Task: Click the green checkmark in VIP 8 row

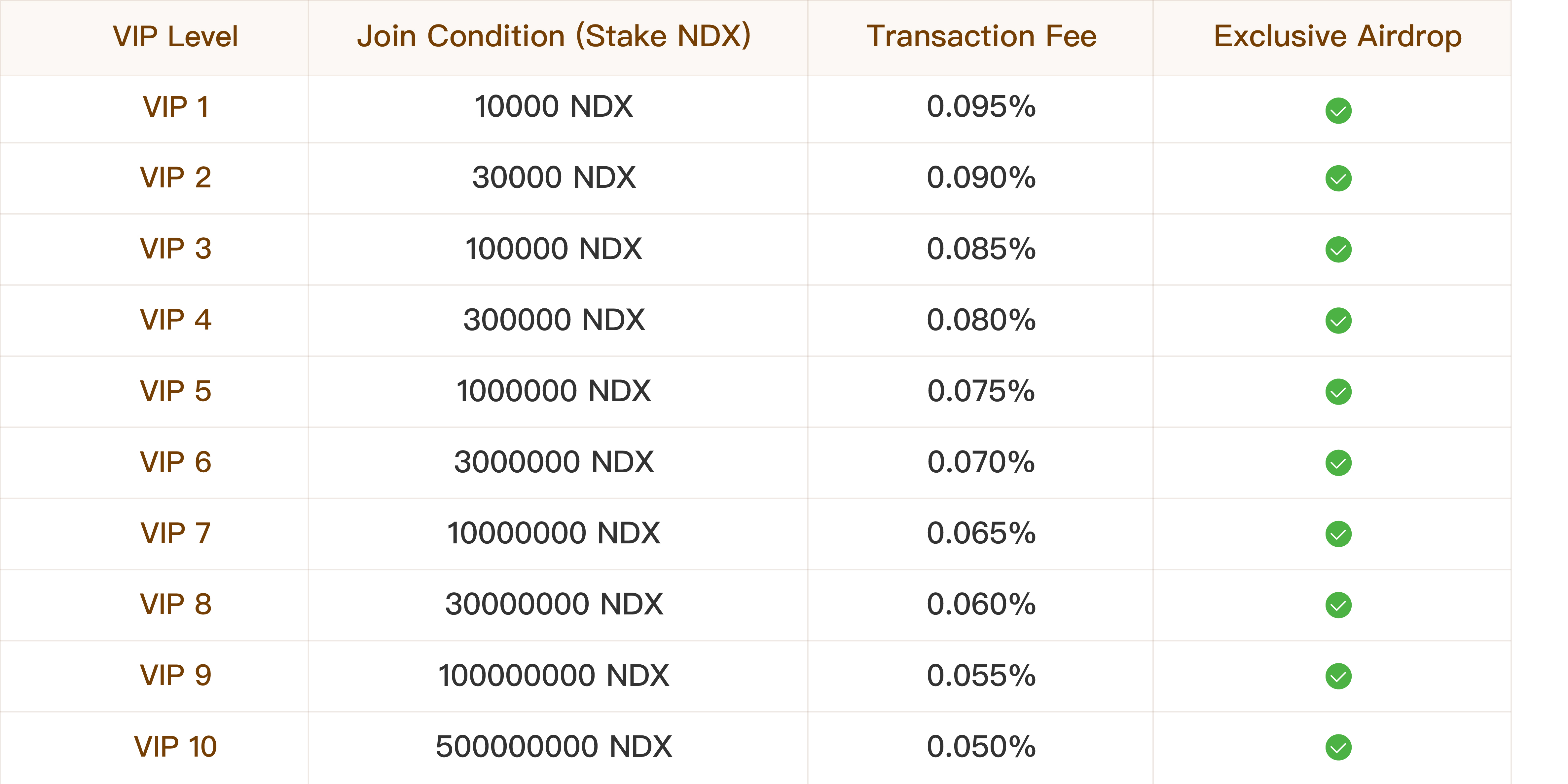Action: [1338, 605]
